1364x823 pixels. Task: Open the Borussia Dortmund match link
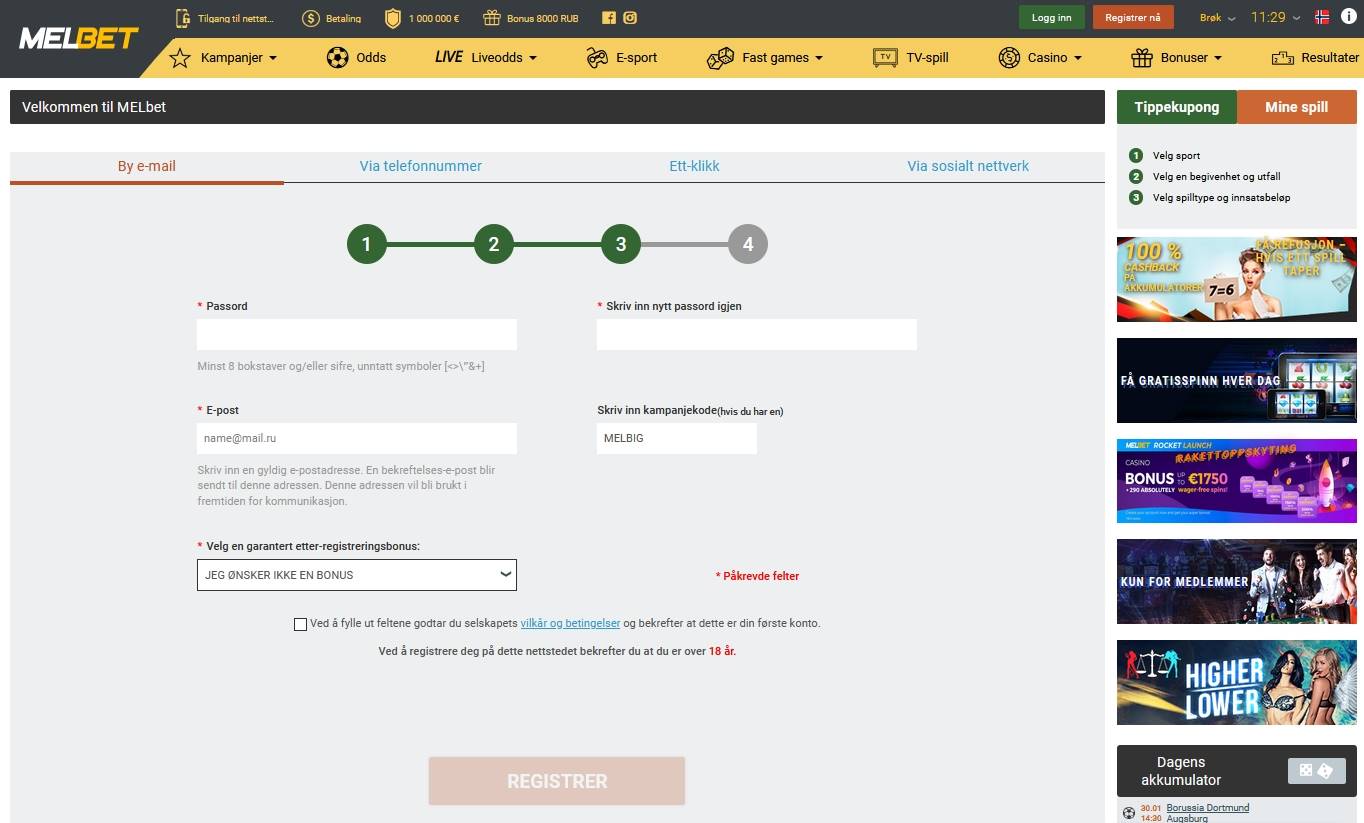tap(1208, 808)
